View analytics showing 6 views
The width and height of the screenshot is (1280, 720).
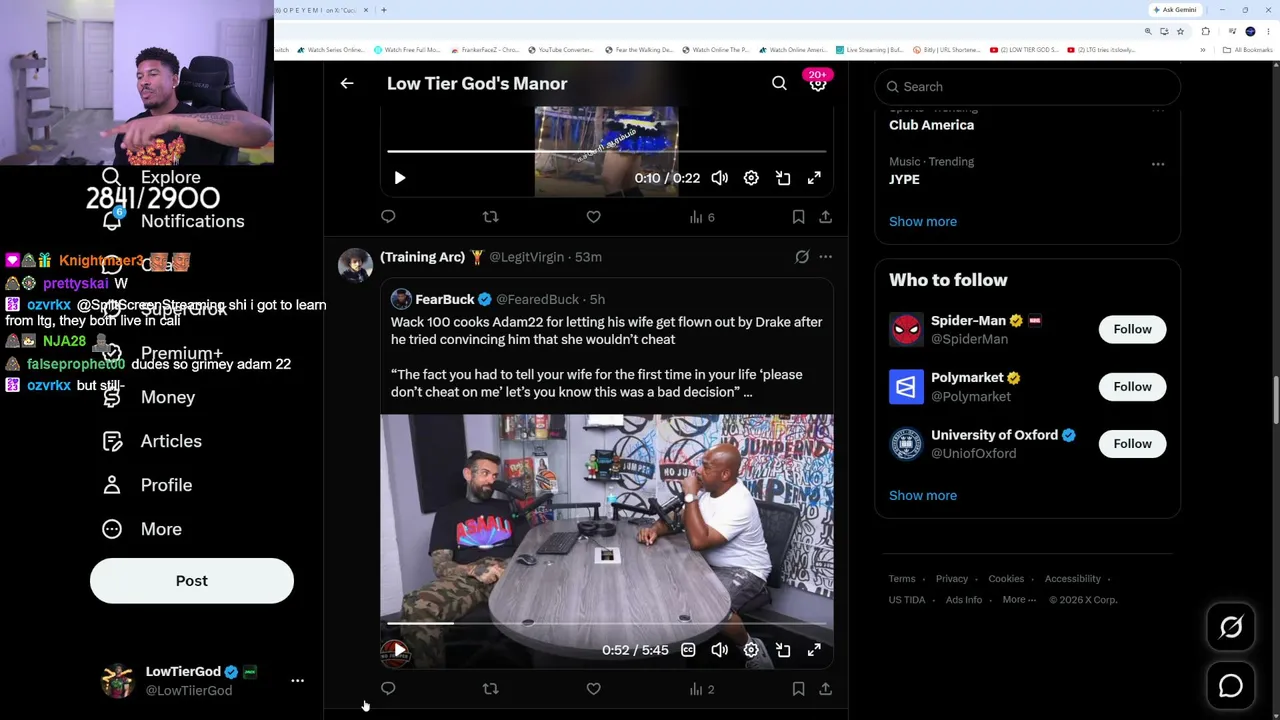click(x=701, y=217)
